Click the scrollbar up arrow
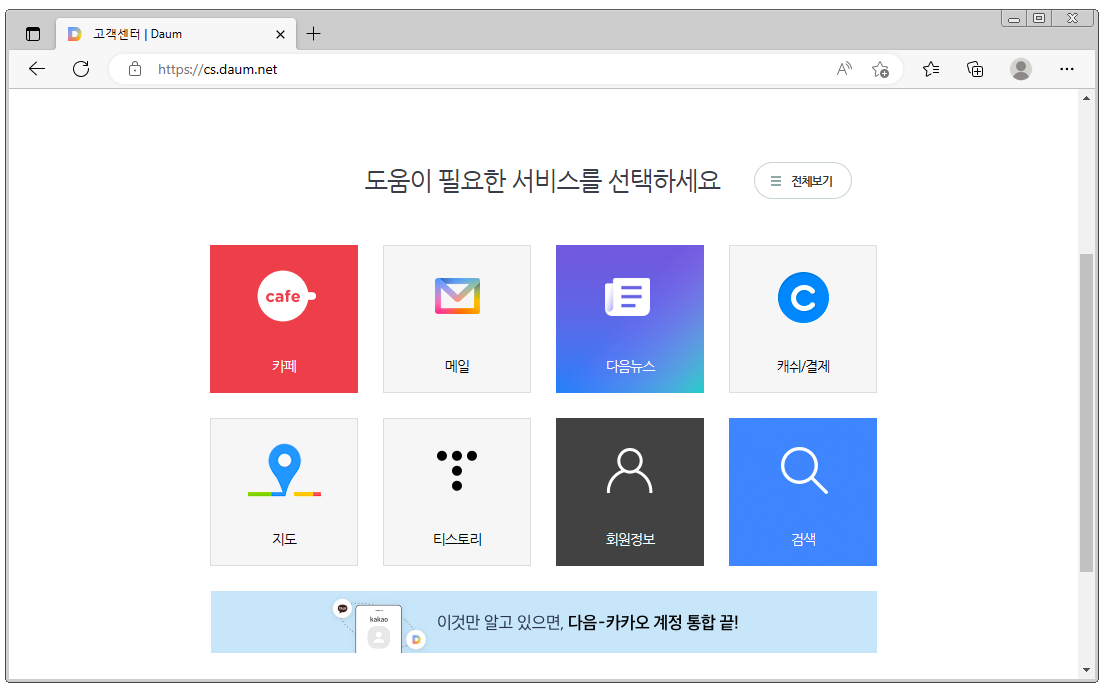The height and width of the screenshot is (688, 1103). [1086, 98]
